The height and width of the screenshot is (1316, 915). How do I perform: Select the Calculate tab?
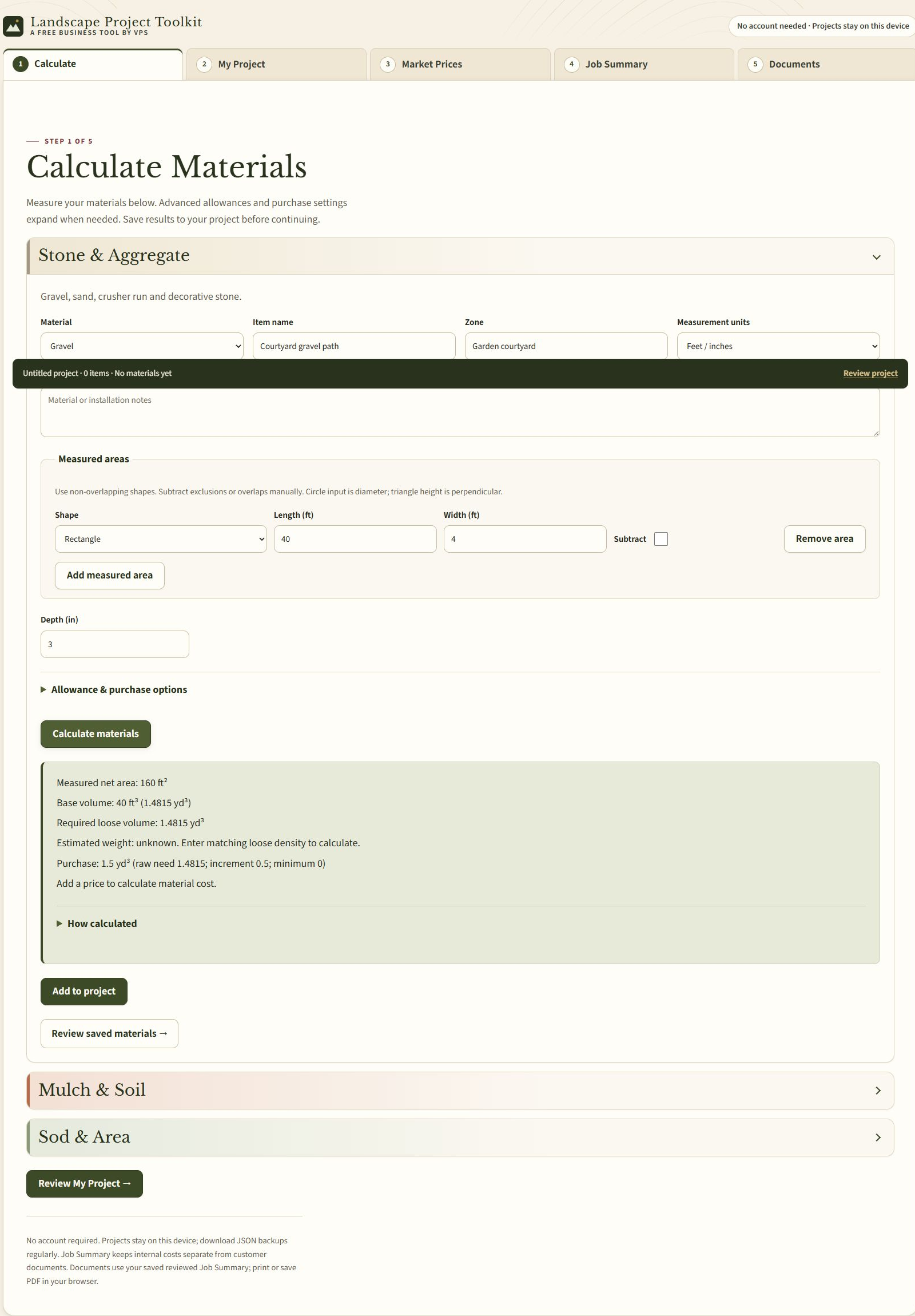93,64
